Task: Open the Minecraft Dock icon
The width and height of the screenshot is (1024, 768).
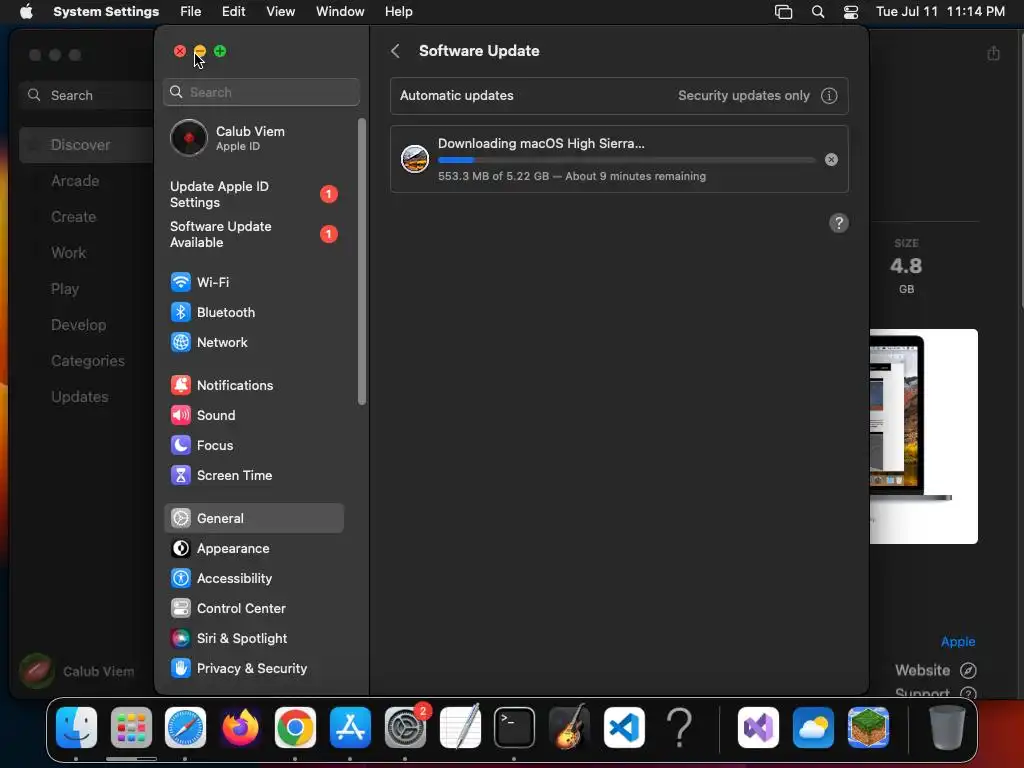Action: pos(868,728)
